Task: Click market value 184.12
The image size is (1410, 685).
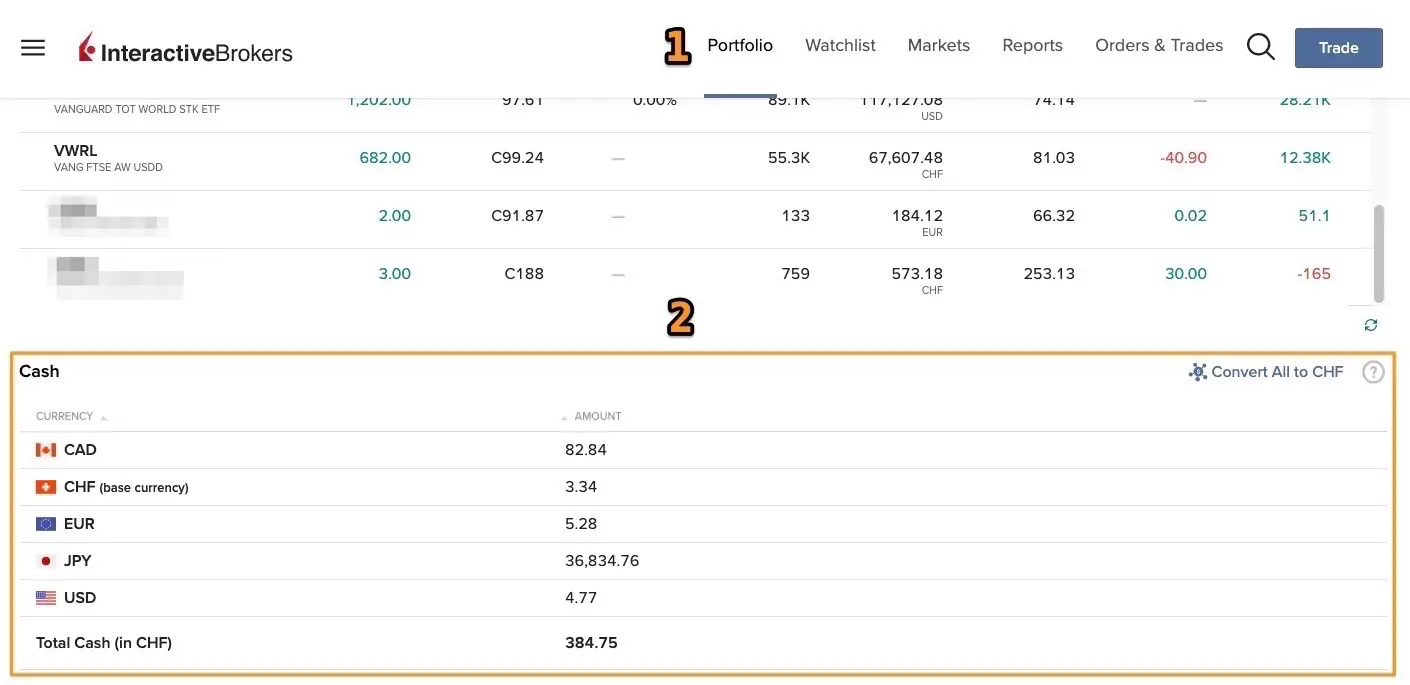Action: point(917,216)
